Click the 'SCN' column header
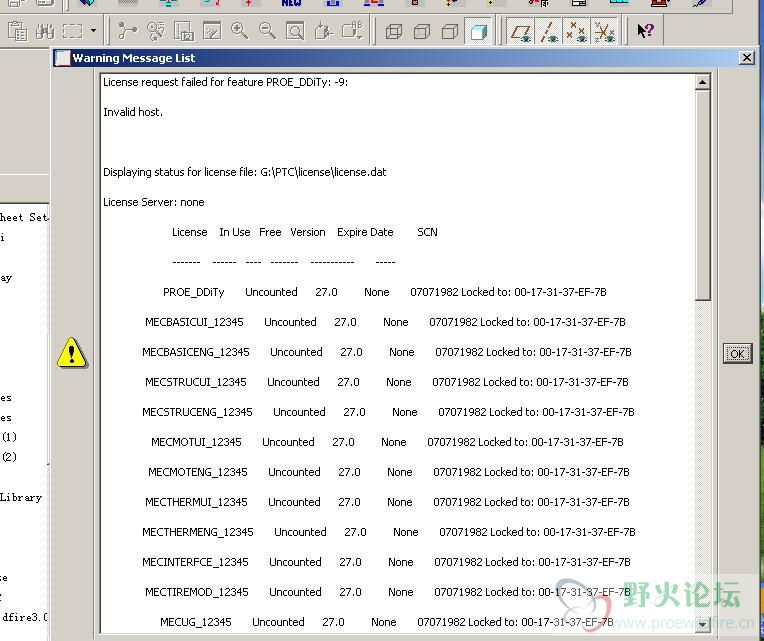The height and width of the screenshot is (641, 764). [427, 232]
